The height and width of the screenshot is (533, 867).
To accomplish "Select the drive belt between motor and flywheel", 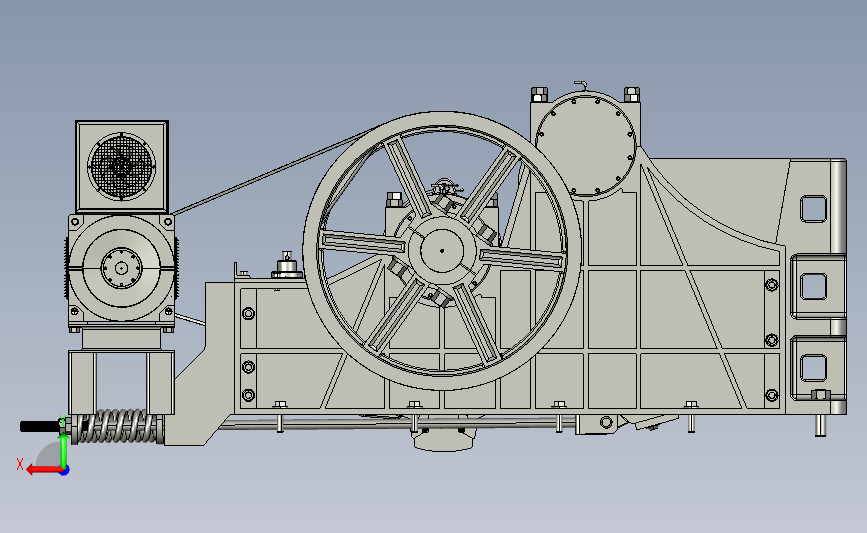I will click(x=274, y=171).
